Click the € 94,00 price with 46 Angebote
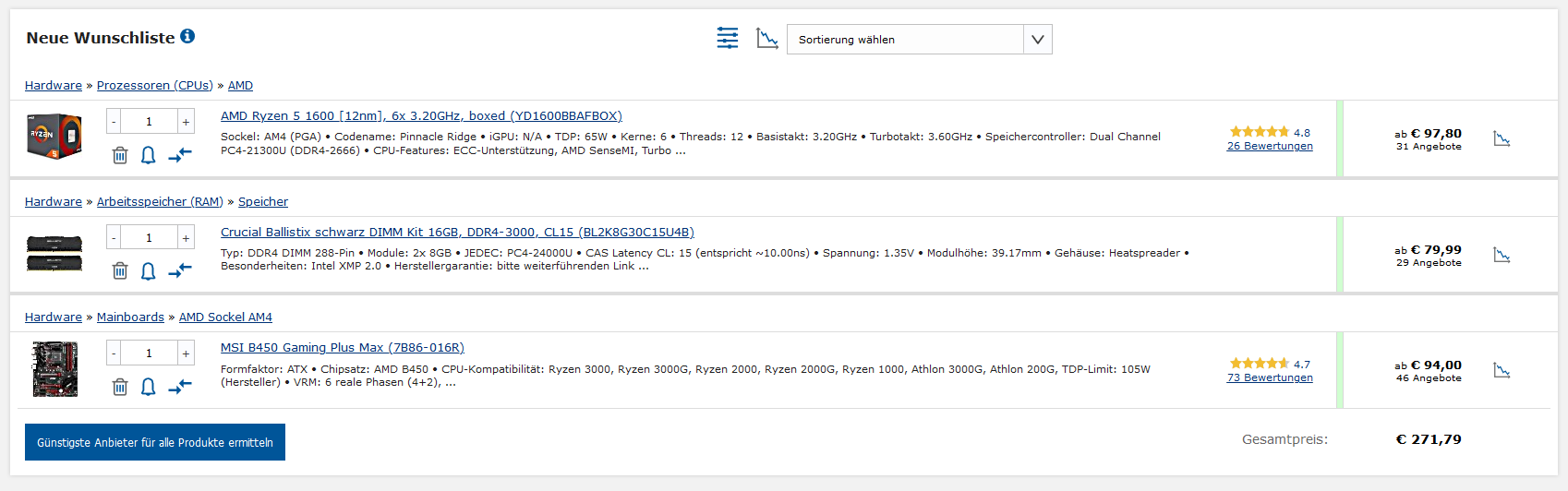Viewport: 1568px width, 491px height. (x=1428, y=371)
